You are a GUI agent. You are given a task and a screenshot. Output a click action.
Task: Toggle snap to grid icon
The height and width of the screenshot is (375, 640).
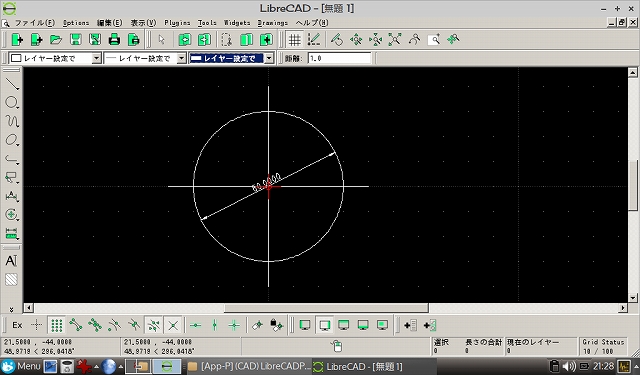coord(56,325)
